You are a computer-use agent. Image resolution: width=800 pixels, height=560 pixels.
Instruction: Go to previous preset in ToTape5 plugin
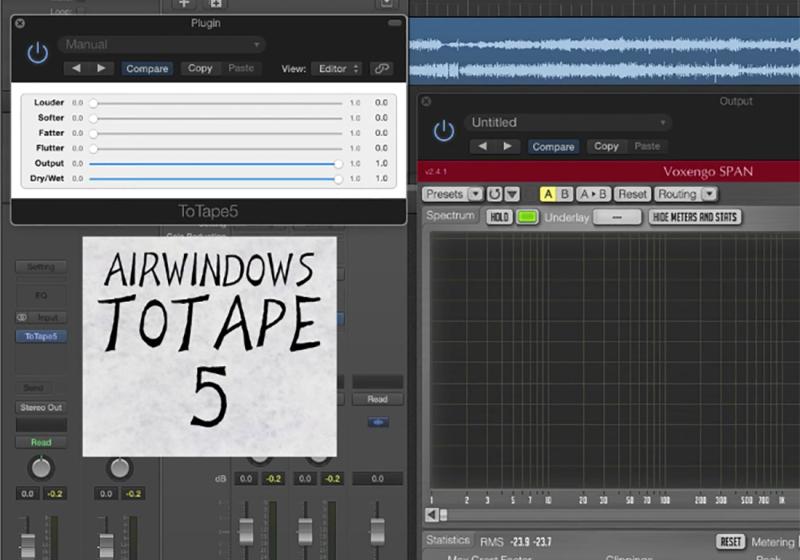click(x=77, y=69)
